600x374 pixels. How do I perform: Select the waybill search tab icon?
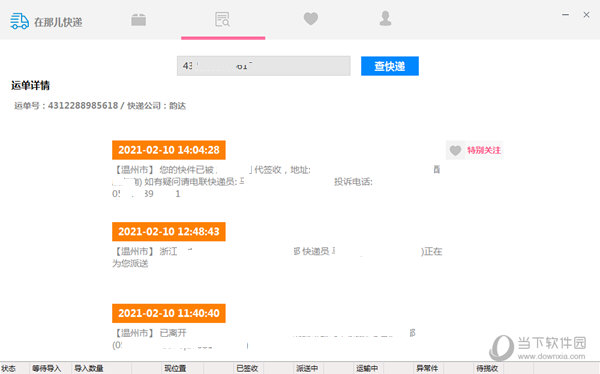pos(222,19)
